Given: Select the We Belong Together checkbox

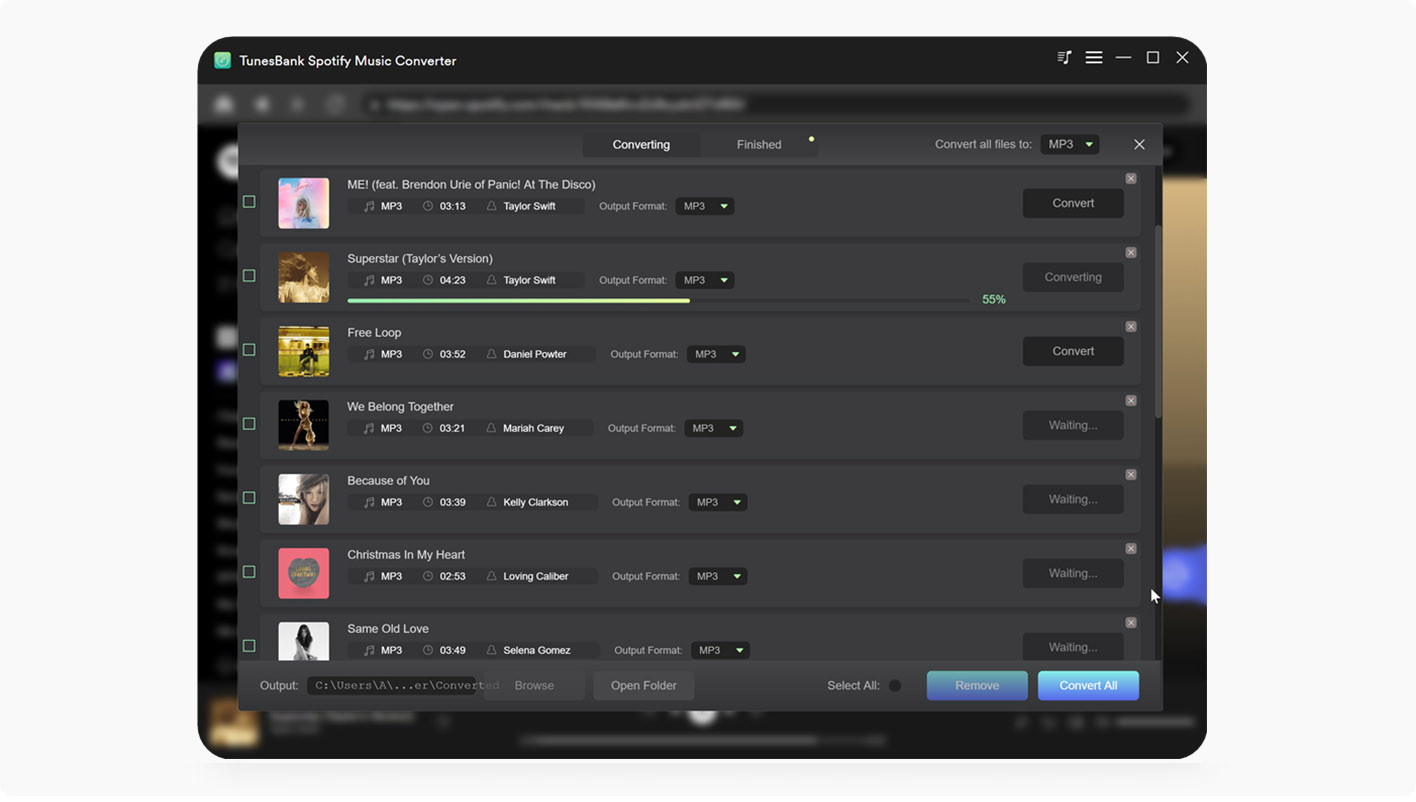Looking at the screenshot, I should [x=249, y=424].
